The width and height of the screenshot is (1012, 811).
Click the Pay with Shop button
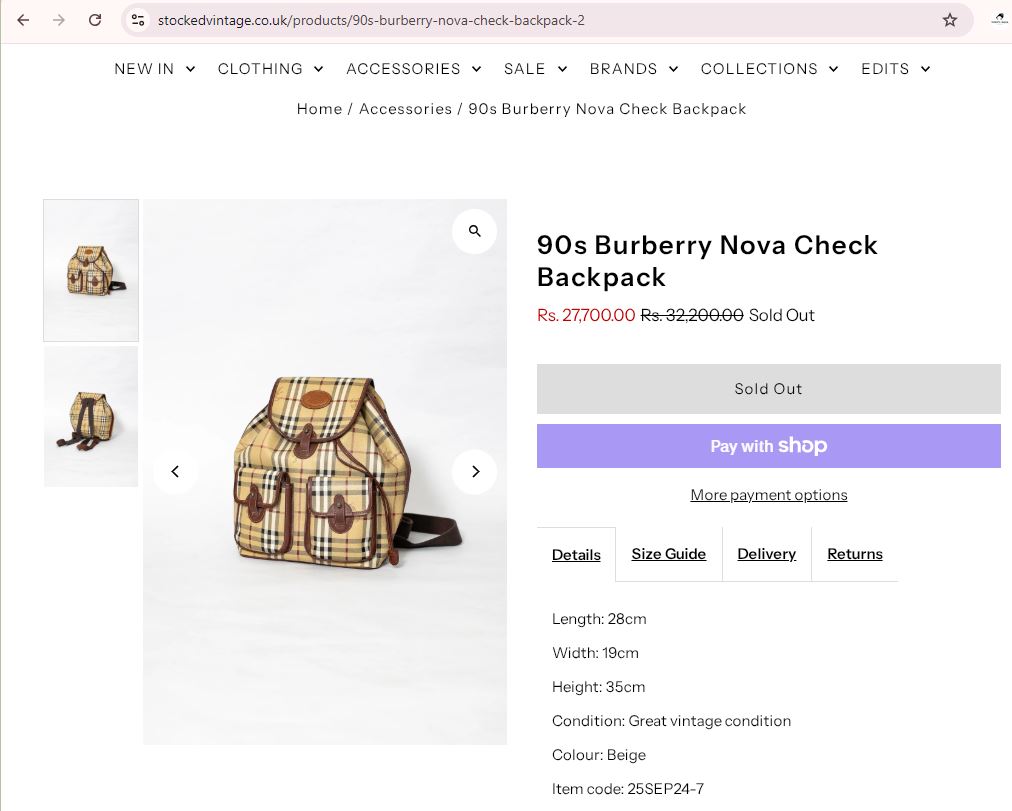[768, 445]
